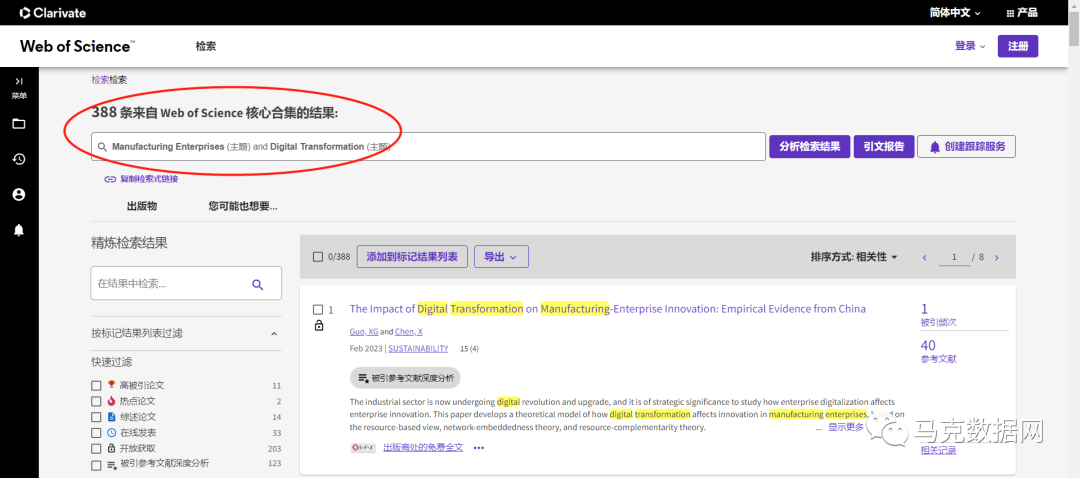The image size is (1080, 478).
Task: Click the page number input field
Action: (x=954, y=258)
